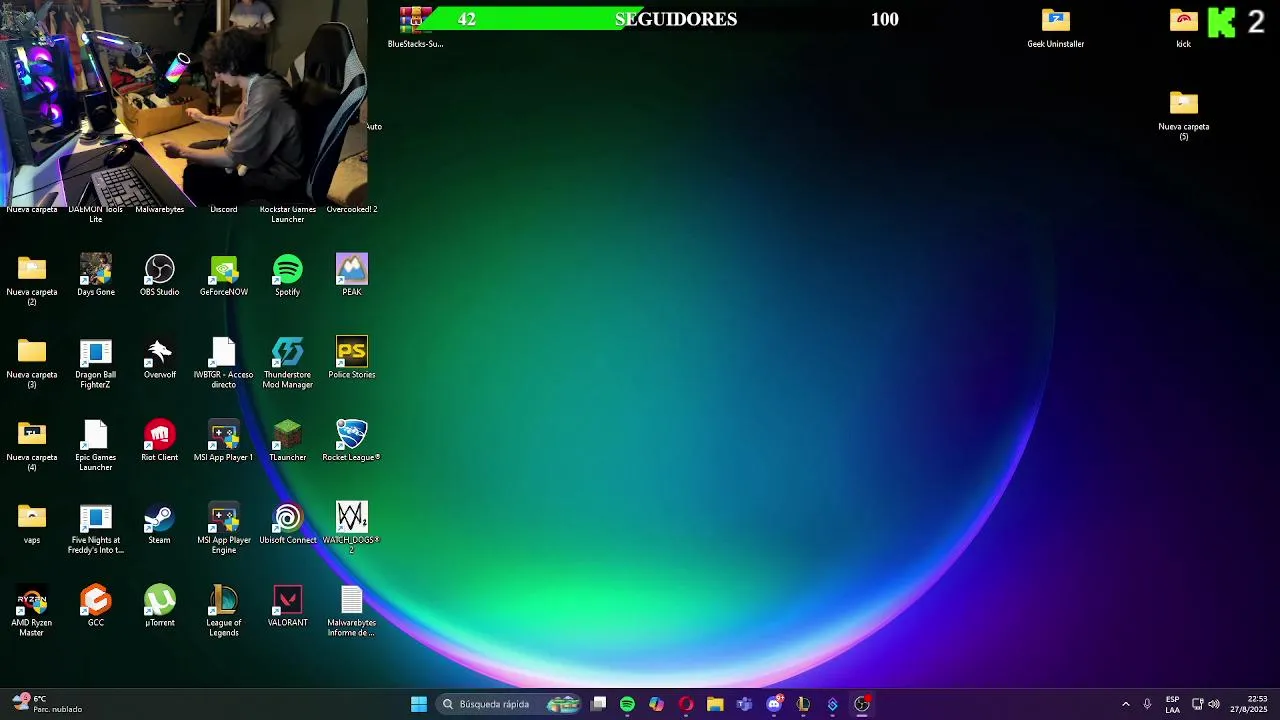Select the Nueva carpeta (2) folder

point(32,280)
